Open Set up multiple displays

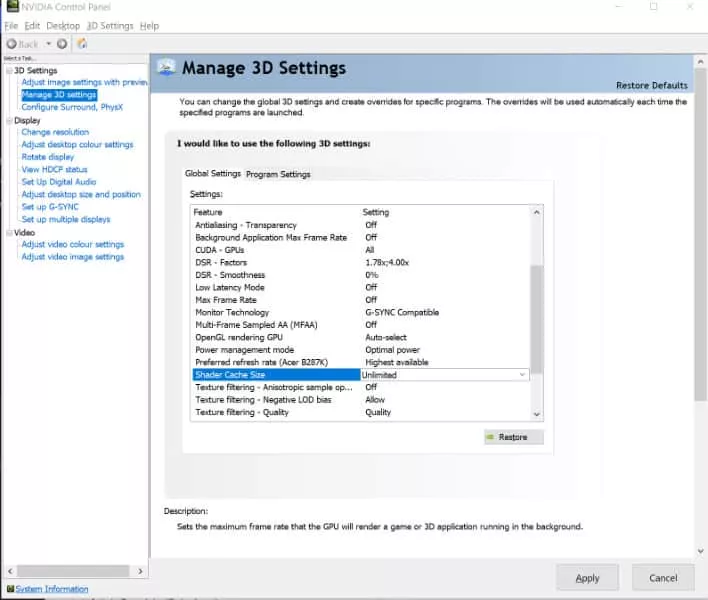tap(65, 219)
